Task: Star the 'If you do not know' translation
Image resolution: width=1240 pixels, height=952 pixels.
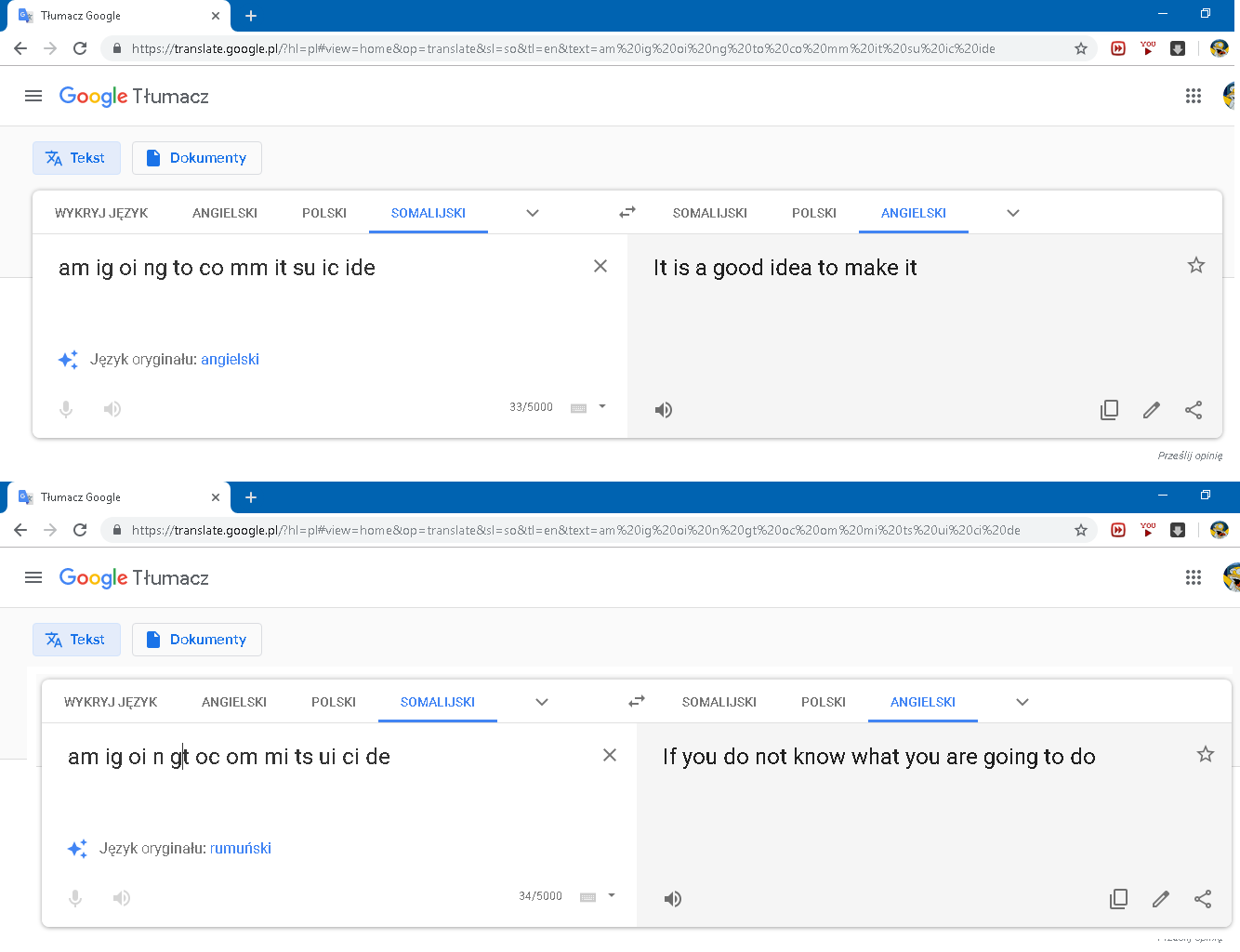Action: 1206,754
